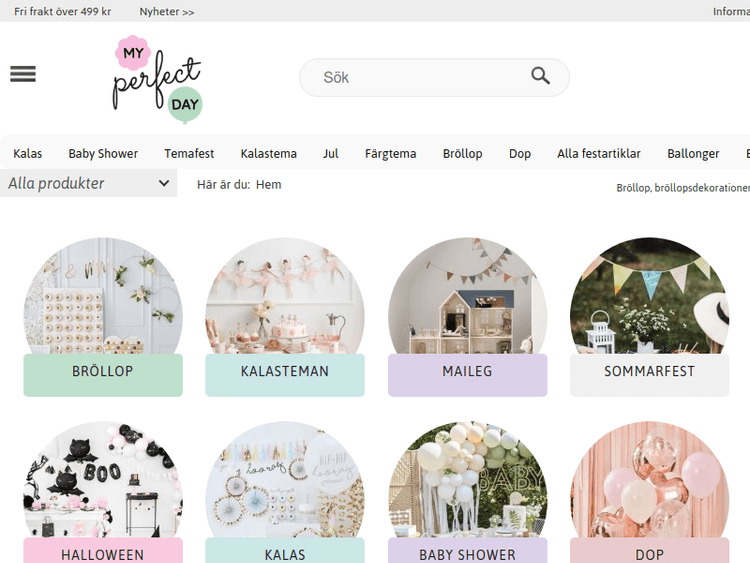Viewport: 750px width, 563px height.
Task: Click the magnifying glass search icon
Action: 540,76
